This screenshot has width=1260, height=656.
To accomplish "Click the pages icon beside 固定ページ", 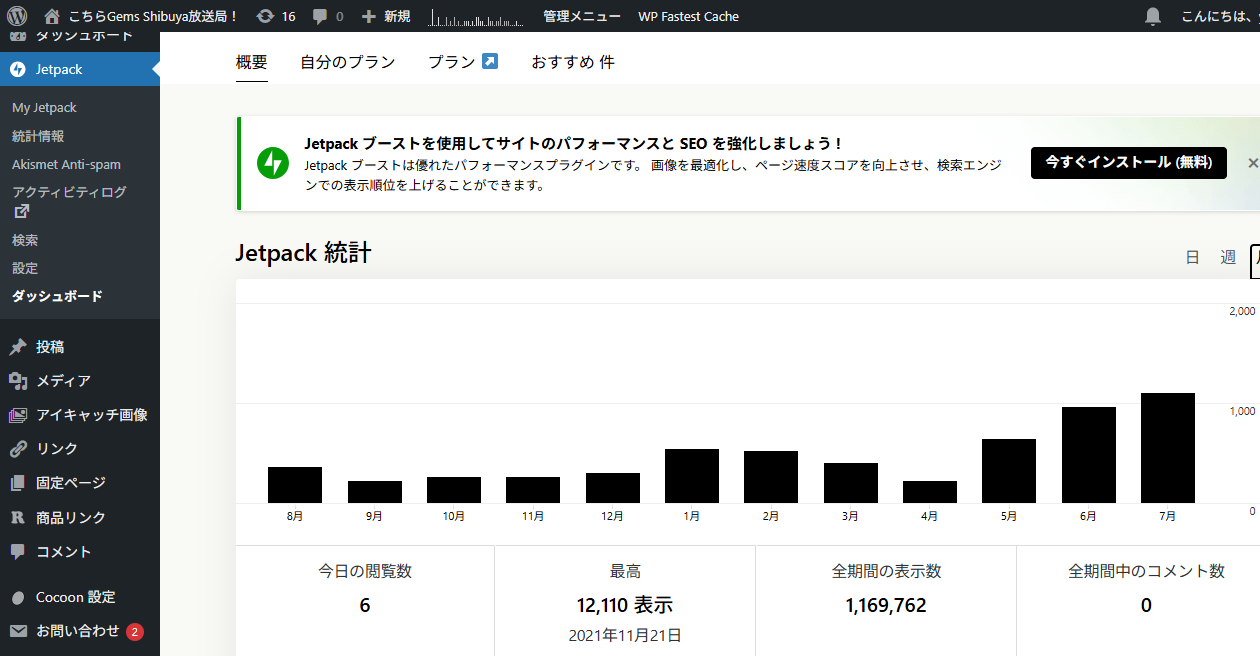I will click(x=18, y=483).
